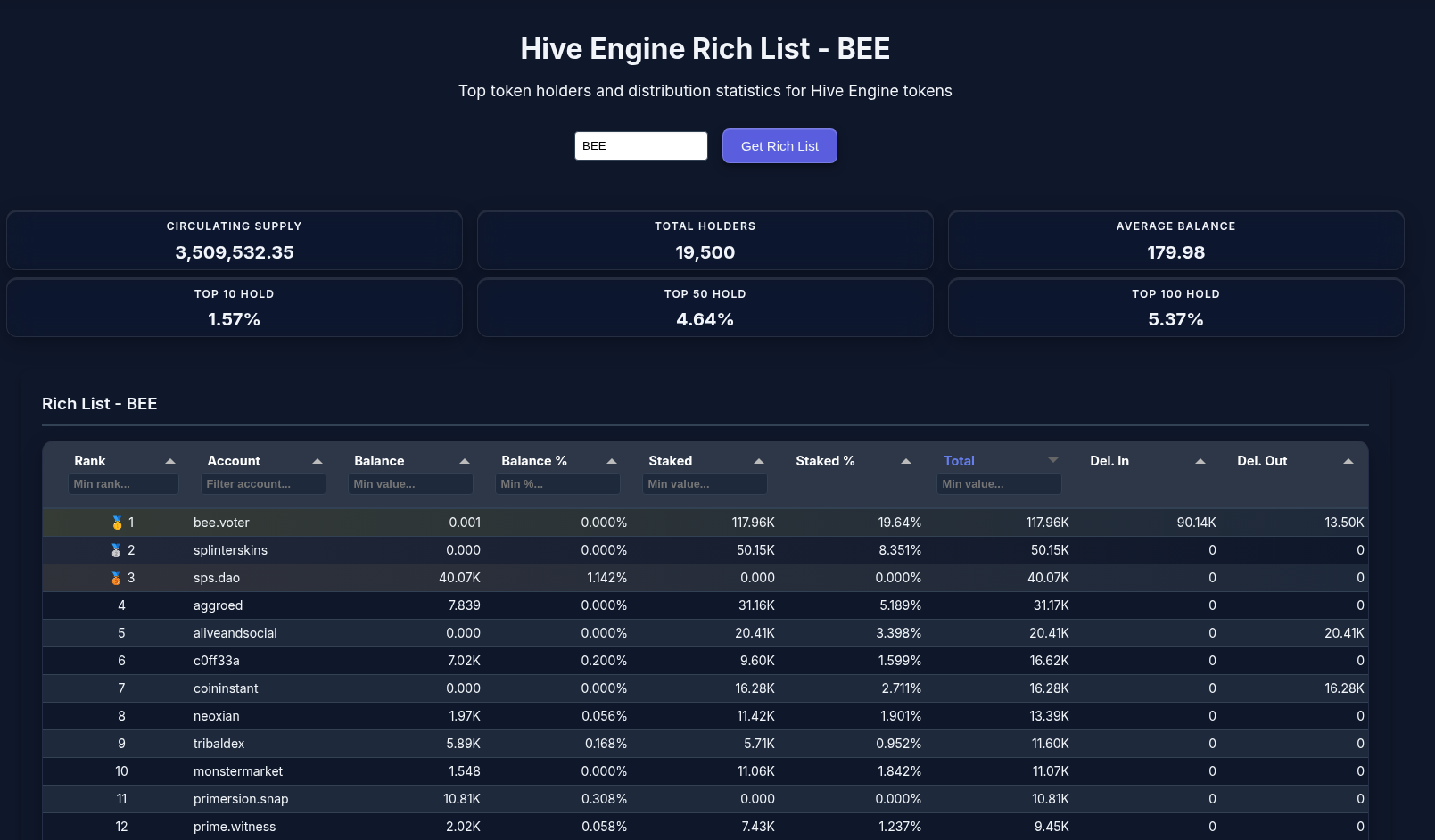Click the Rank column sort arrow

click(x=170, y=461)
